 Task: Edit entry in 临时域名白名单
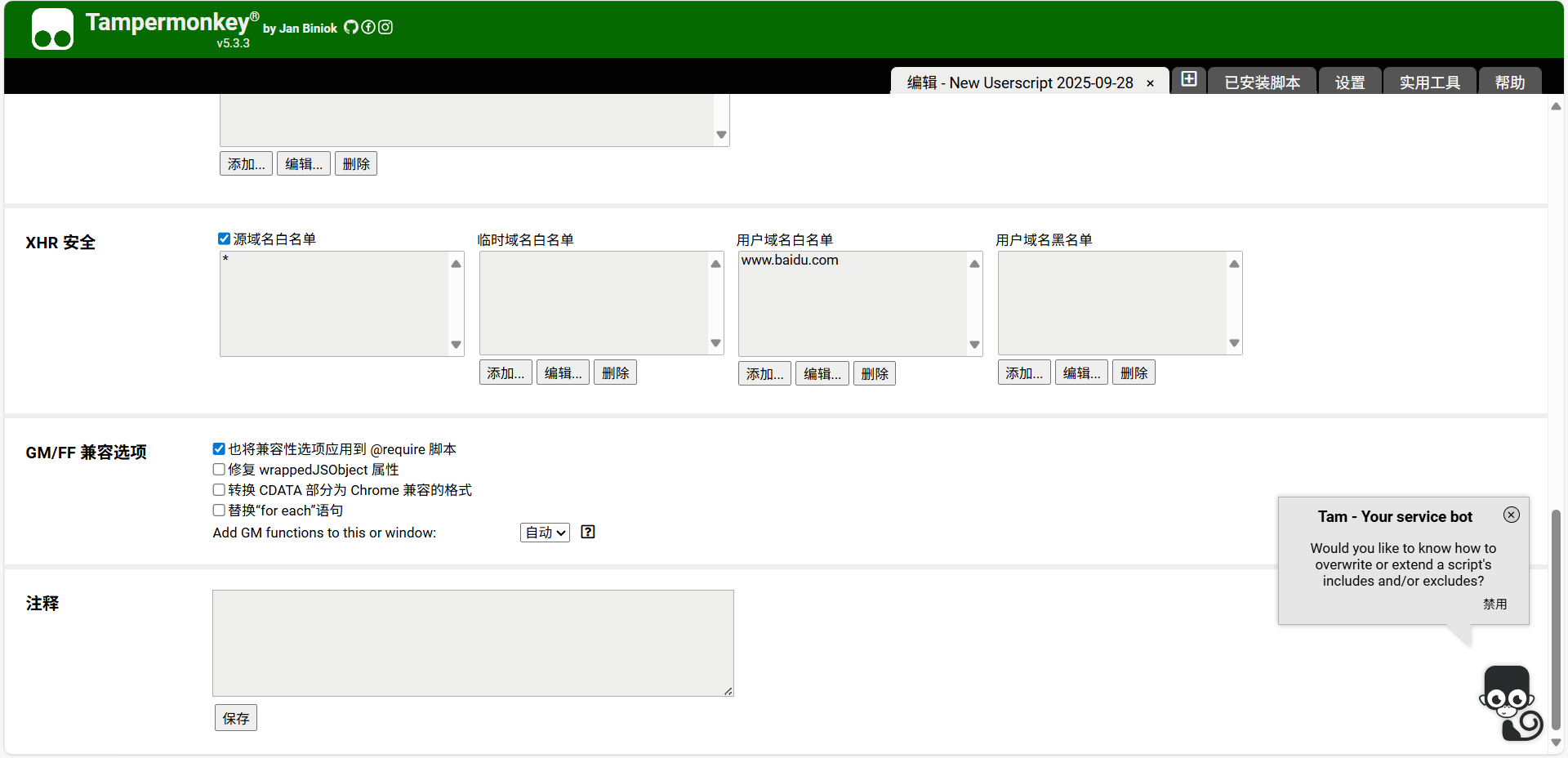pyautogui.click(x=563, y=372)
